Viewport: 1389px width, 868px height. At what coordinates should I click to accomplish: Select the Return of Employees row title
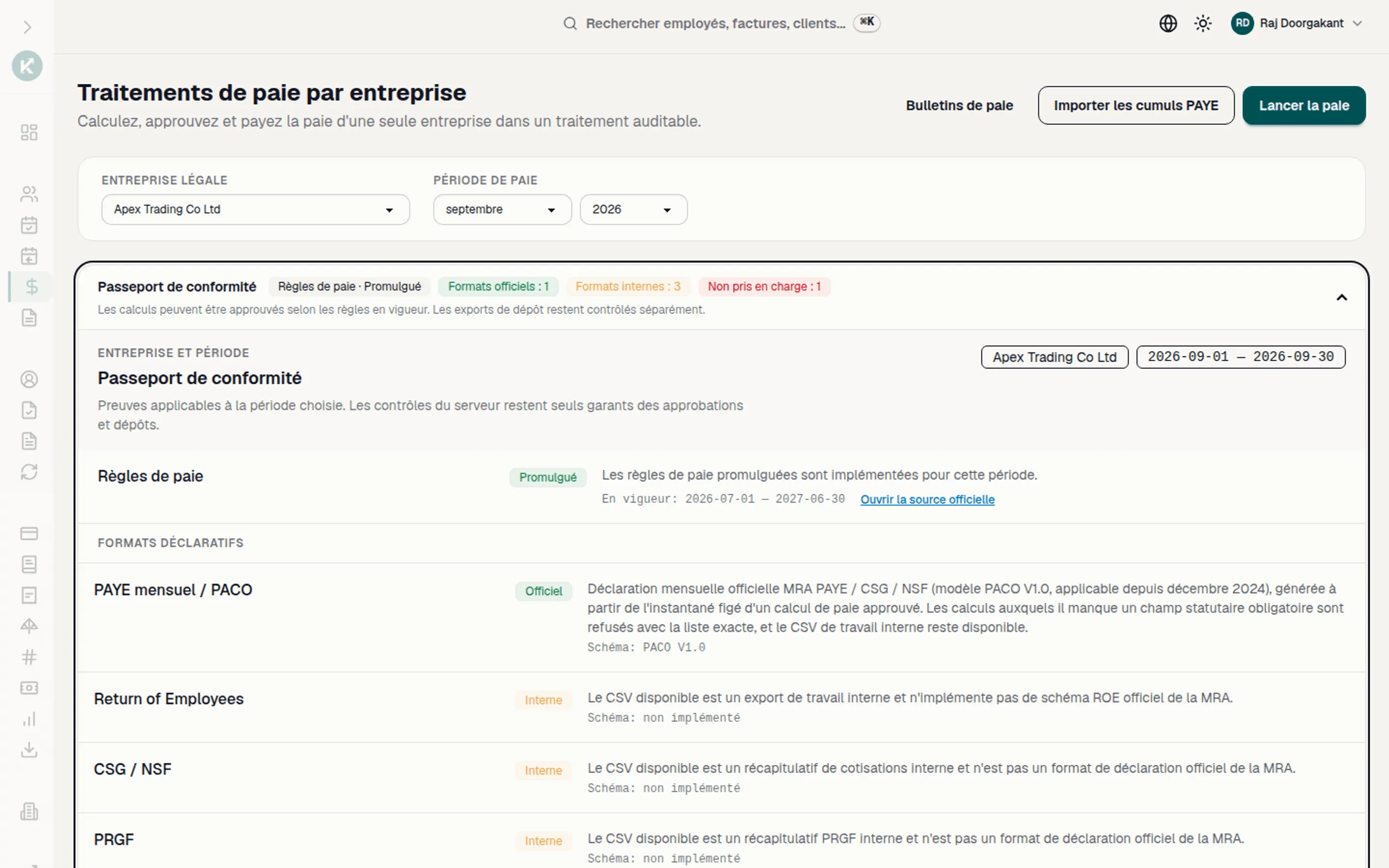coord(169,699)
